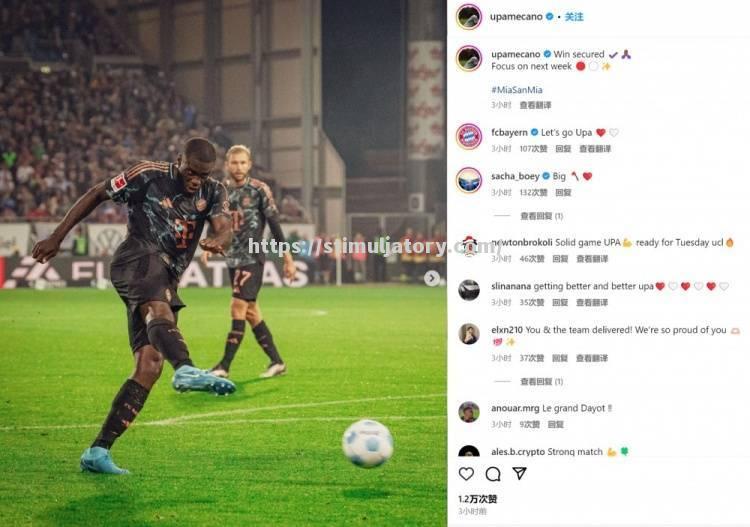This screenshot has height=527, width=750.
Task: Open slinanana profile picture
Action: click(469, 290)
